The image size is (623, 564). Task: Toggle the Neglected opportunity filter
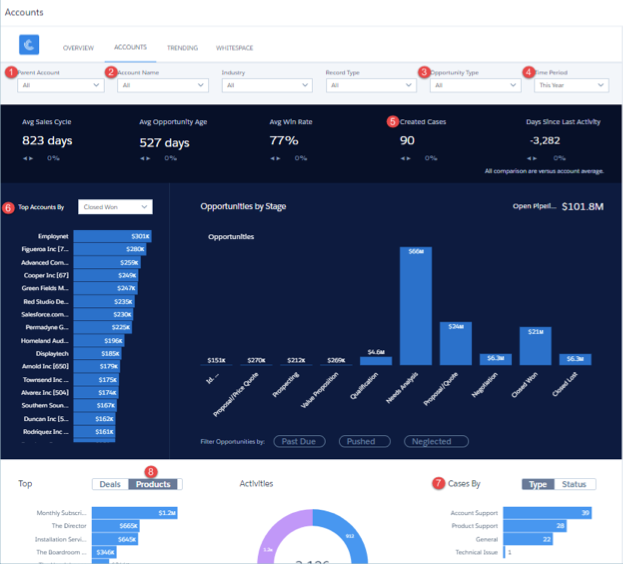(436, 441)
